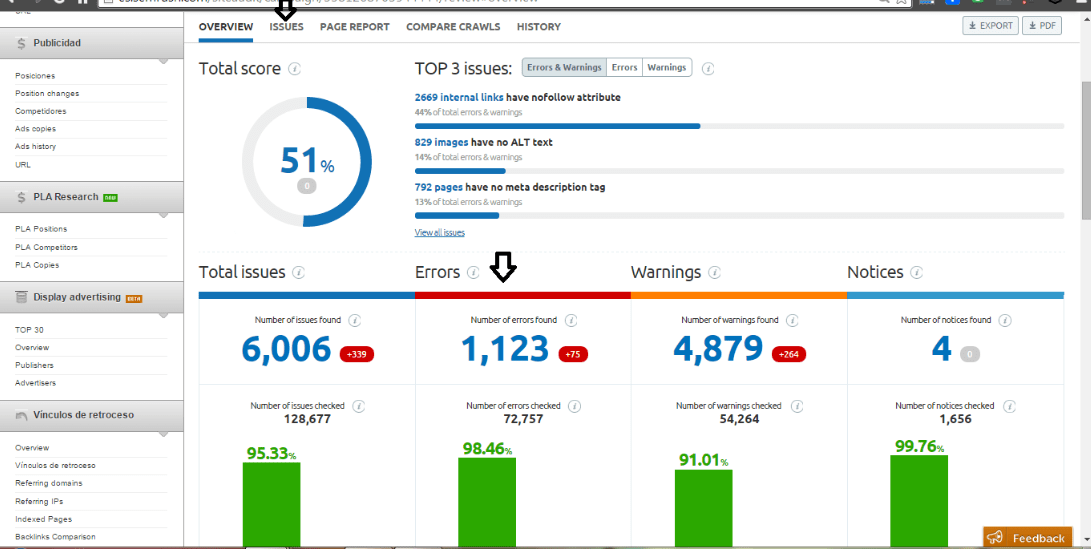Click the +264 warnings change badge
1091x549 pixels.
point(789,354)
